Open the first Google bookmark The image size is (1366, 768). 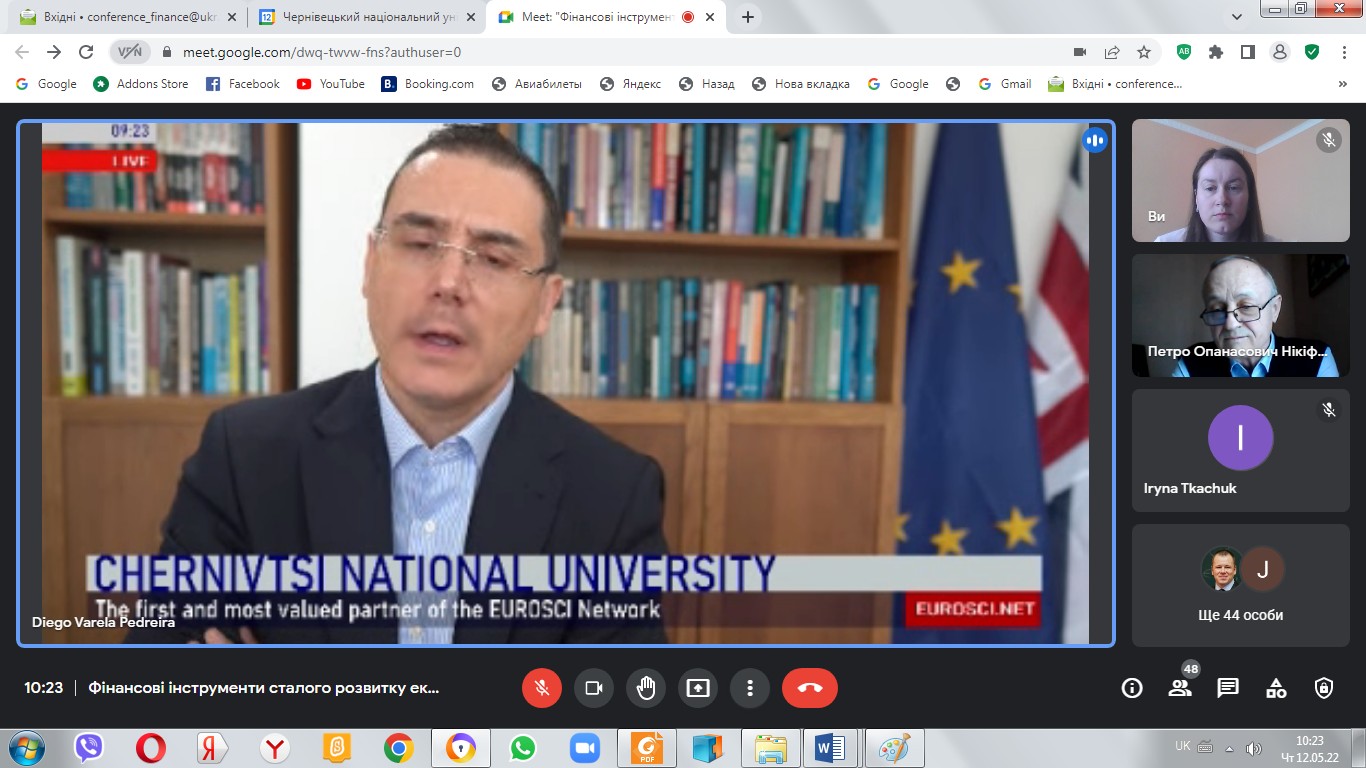coord(46,84)
